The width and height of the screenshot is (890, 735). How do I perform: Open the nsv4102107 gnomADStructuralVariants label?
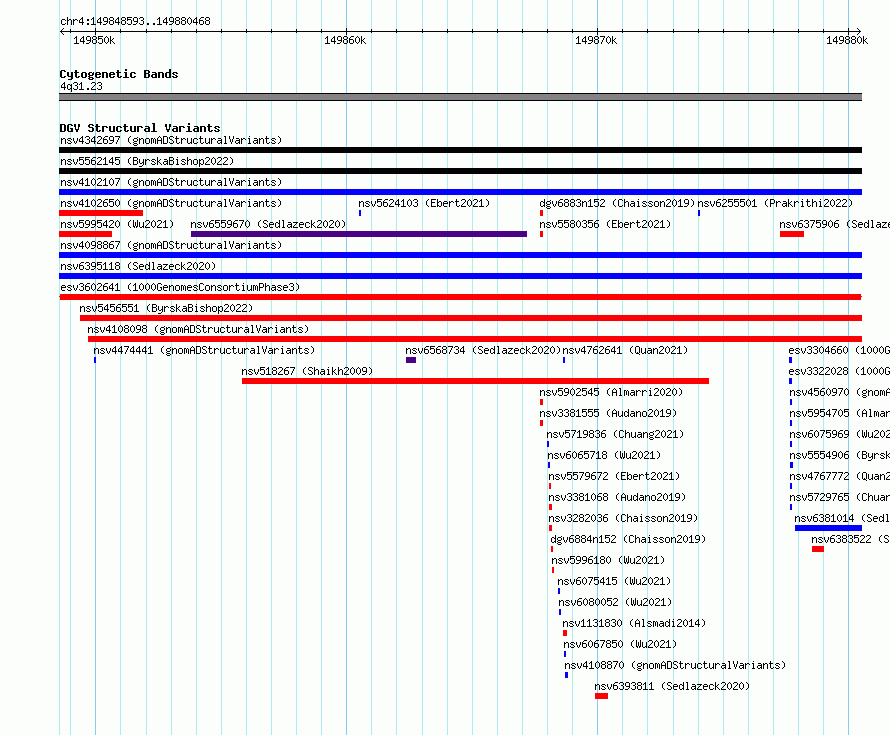[171, 182]
